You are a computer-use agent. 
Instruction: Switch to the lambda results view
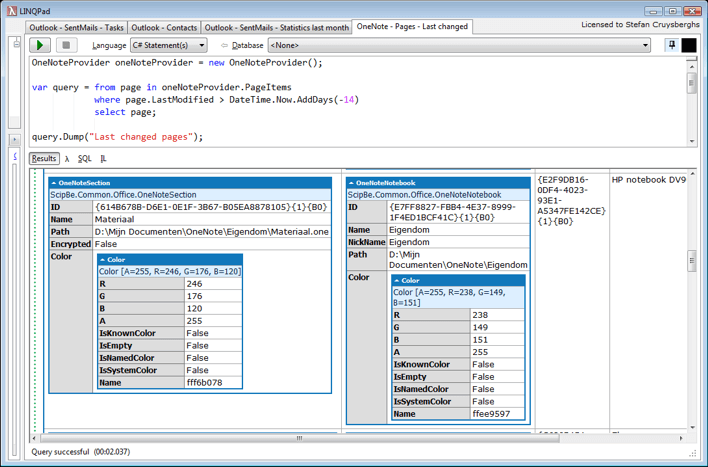coord(67,159)
